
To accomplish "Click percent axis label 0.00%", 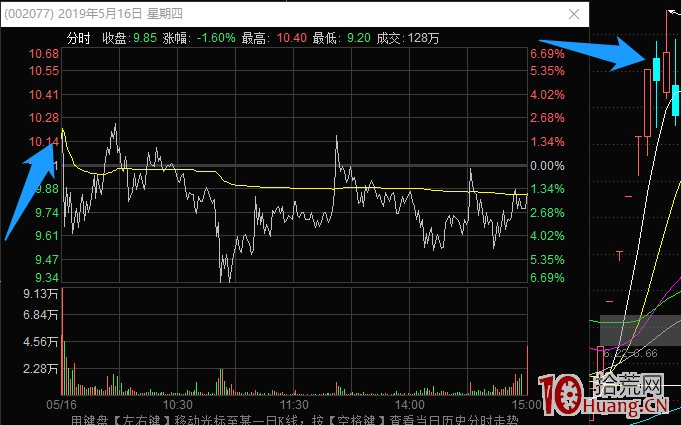I will (547, 165).
